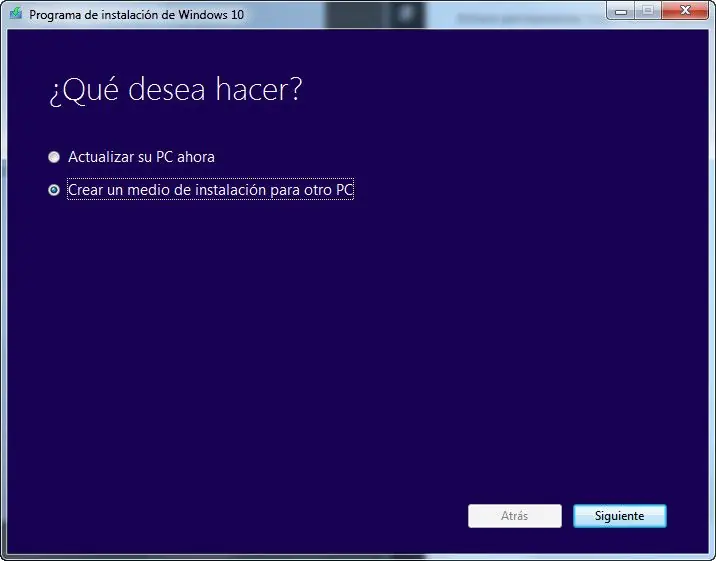Screen dimensions: 716x561
Task: Select the "Actualizar su PC ahora" radio button
Action: (54, 157)
